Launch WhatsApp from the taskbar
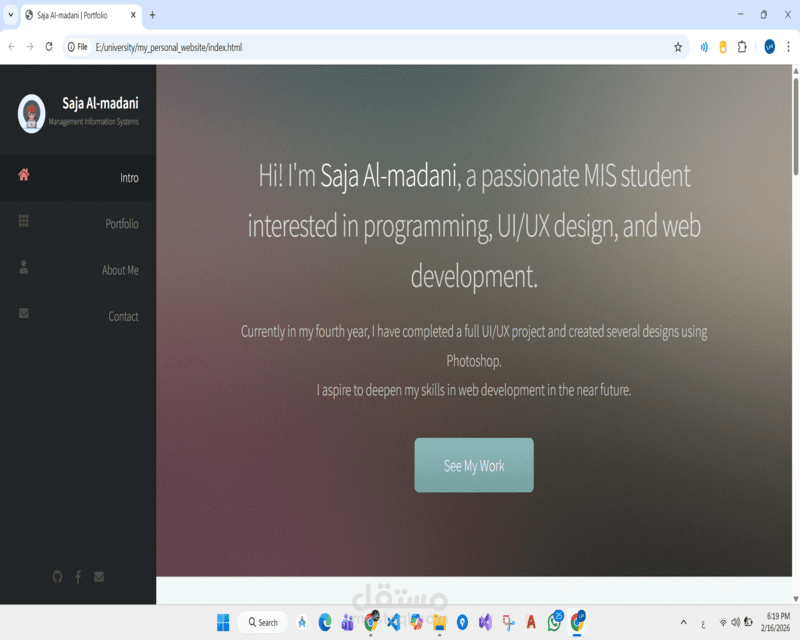Image resolution: width=800 pixels, height=640 pixels. tap(554, 622)
